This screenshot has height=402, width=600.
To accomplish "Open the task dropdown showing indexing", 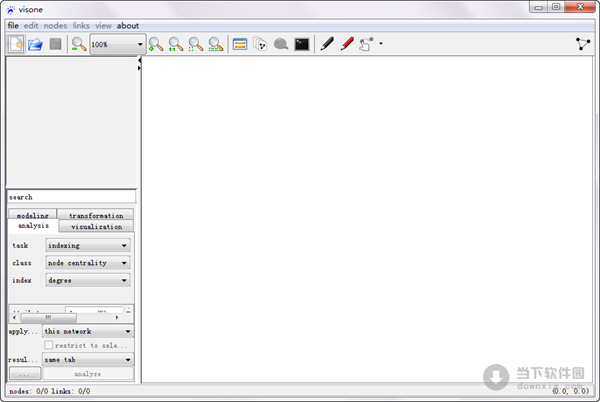I will (88, 245).
